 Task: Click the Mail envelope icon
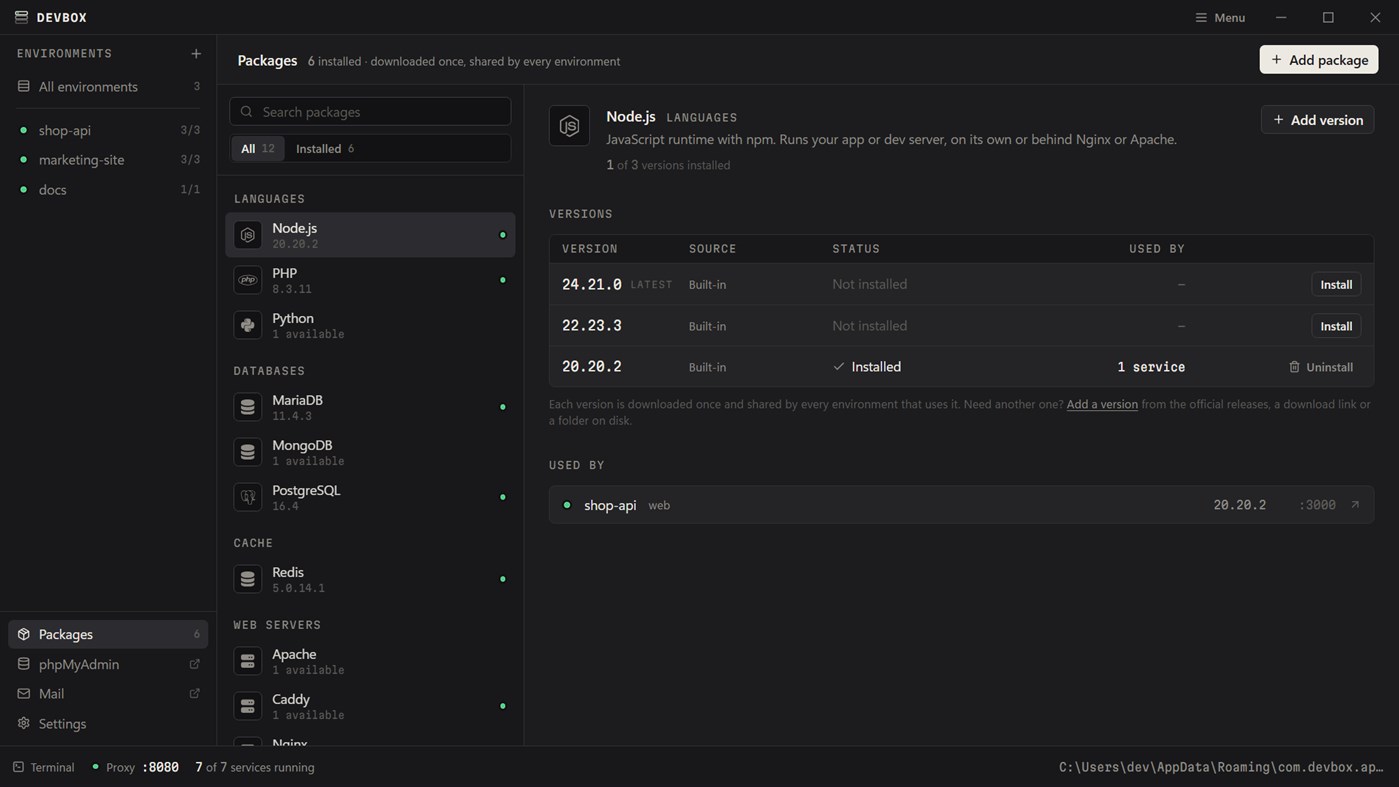tap(24, 693)
